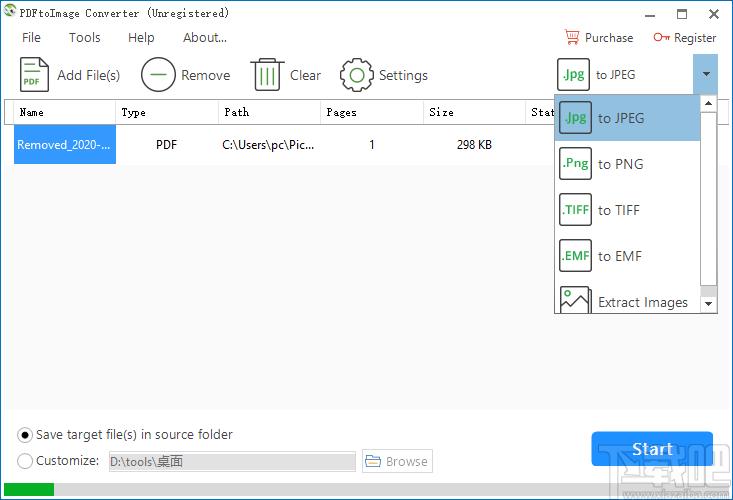Click the .EMF format icon
733x500 pixels.
tap(575, 256)
